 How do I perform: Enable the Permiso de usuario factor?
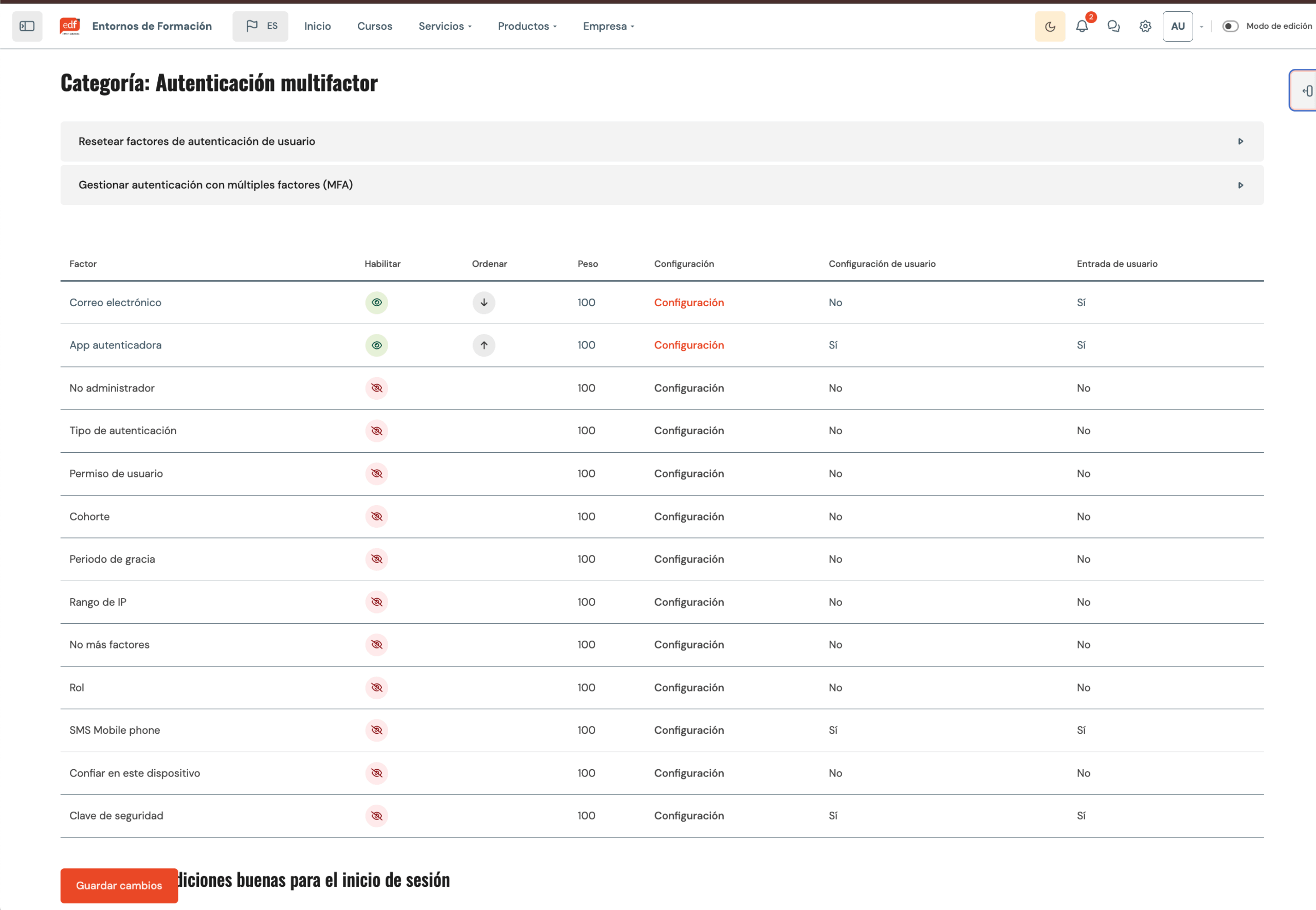[x=376, y=474]
